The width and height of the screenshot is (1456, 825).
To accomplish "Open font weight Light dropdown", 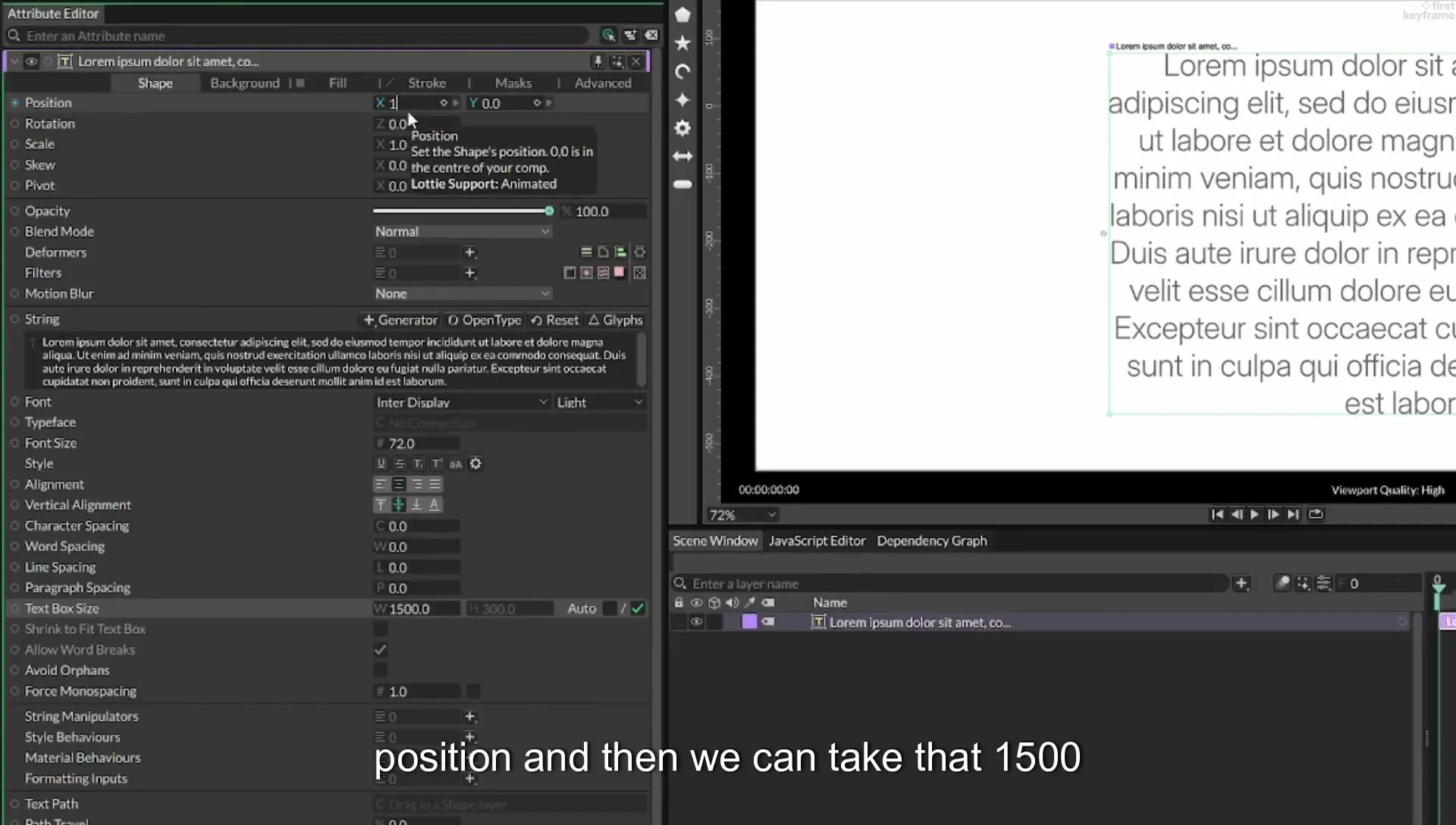I will 600,402.
